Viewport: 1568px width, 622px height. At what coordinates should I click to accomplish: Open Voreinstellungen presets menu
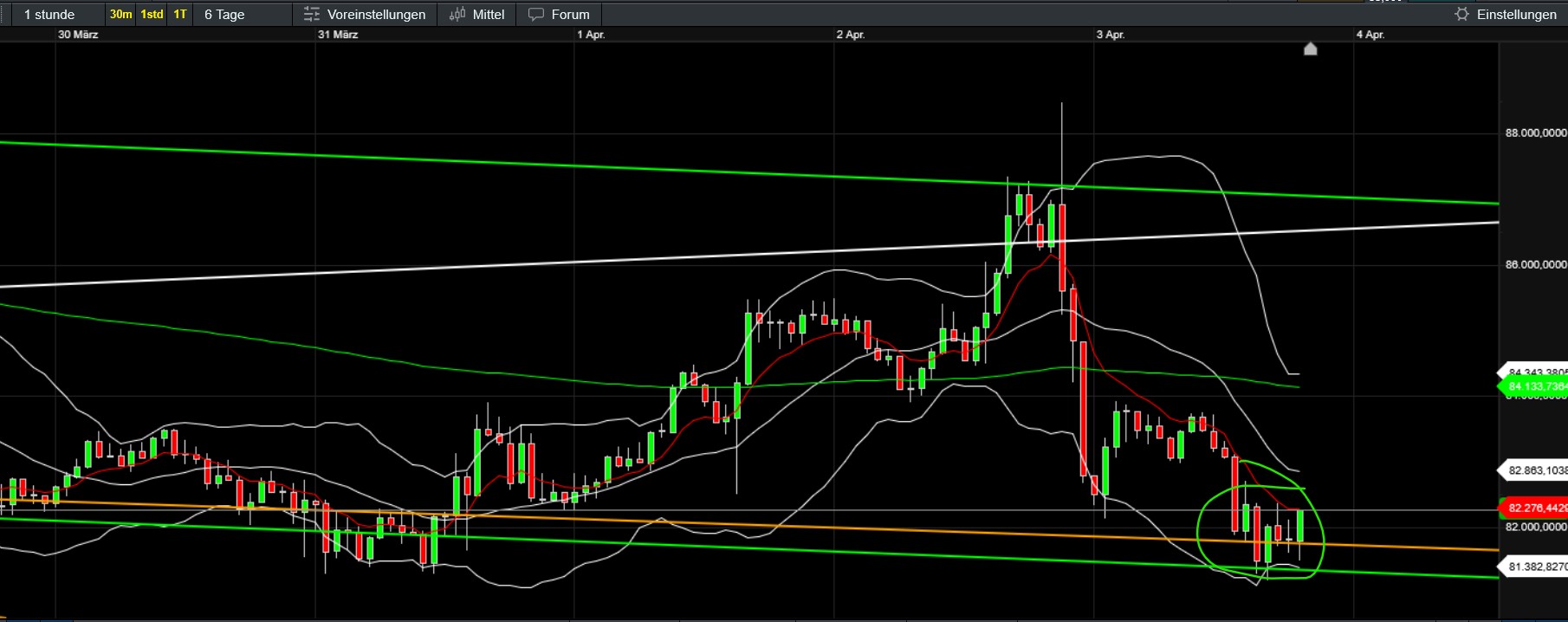(x=365, y=14)
